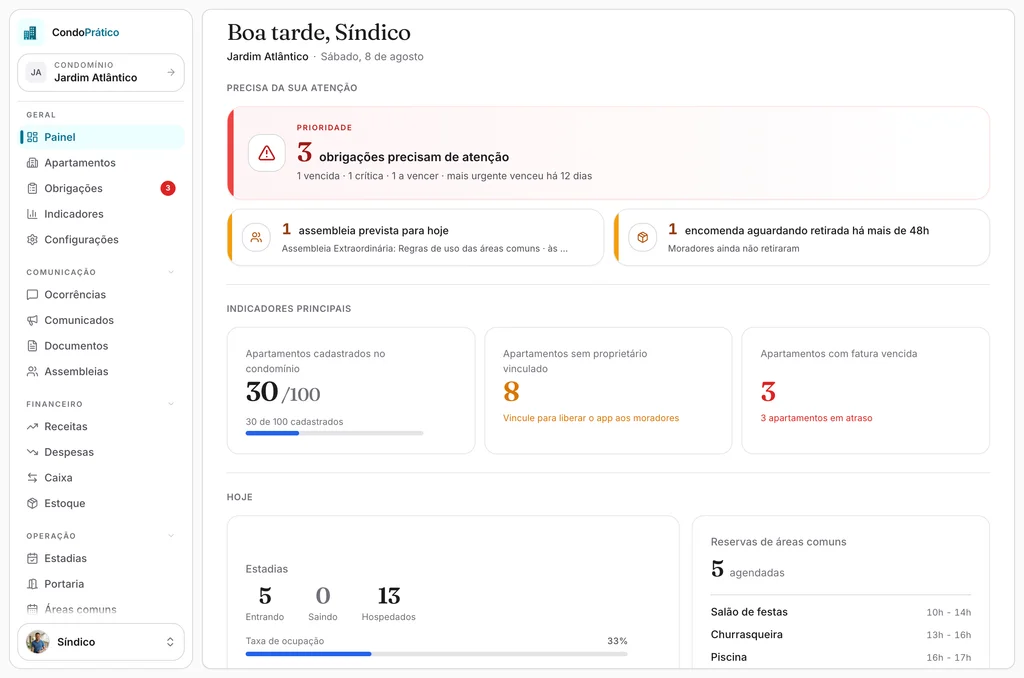Click the Apartamentos building icon in sidebar
1024x678 pixels.
click(x=32, y=163)
